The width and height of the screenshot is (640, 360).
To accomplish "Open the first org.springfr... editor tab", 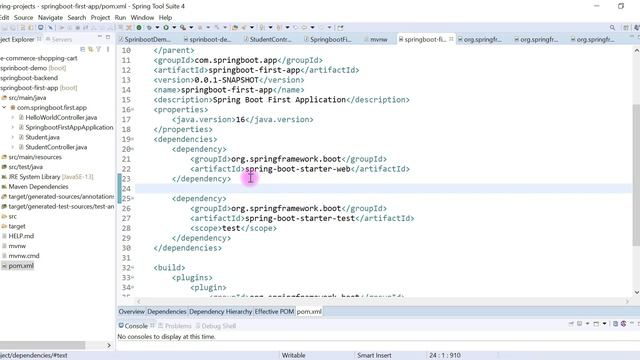I will click(480, 39).
